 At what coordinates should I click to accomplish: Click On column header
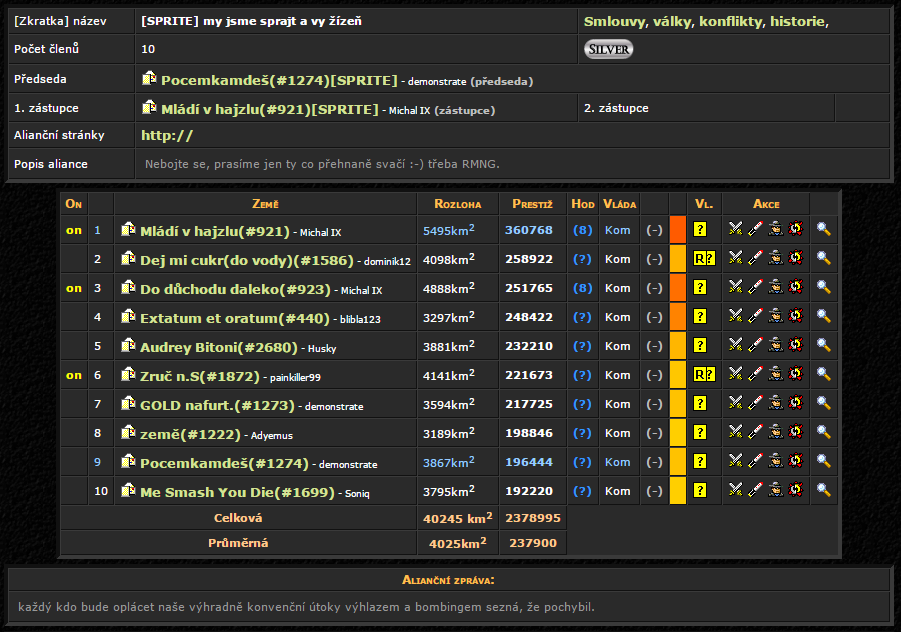coord(74,204)
